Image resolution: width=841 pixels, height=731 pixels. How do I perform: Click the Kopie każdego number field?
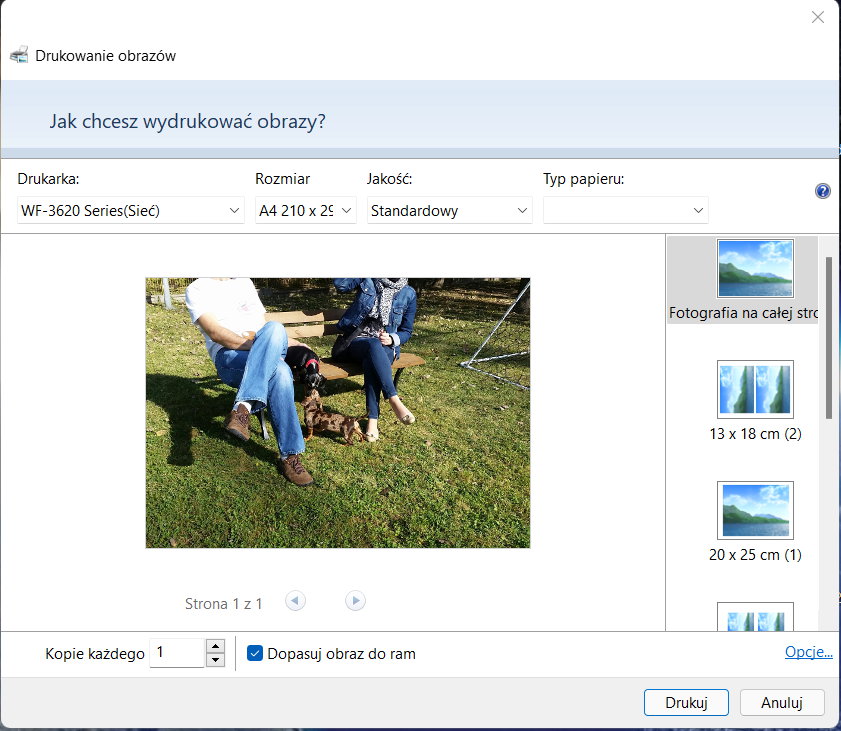(177, 654)
